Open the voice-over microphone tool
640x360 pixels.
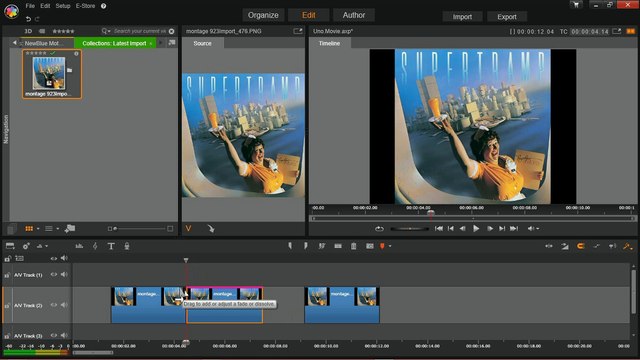[x=127, y=246]
